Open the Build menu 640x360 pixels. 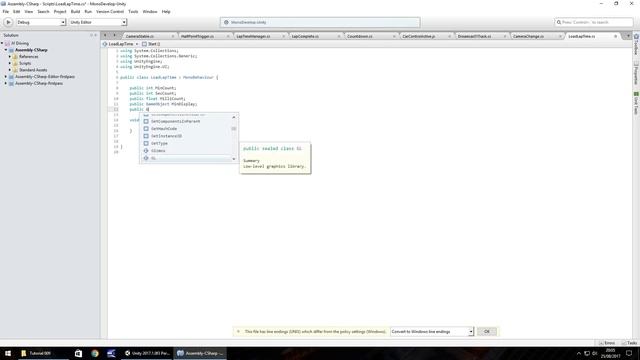pyautogui.click(x=76, y=11)
